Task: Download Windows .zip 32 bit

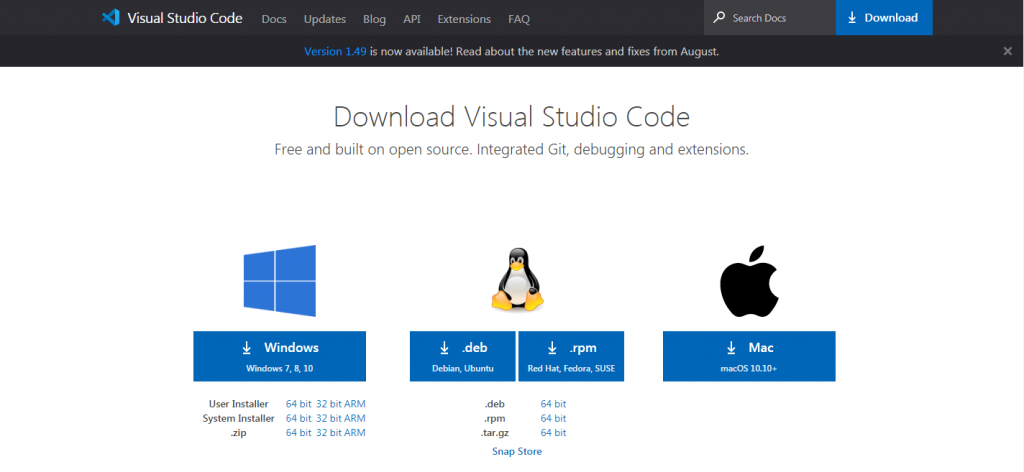Action: [x=328, y=433]
